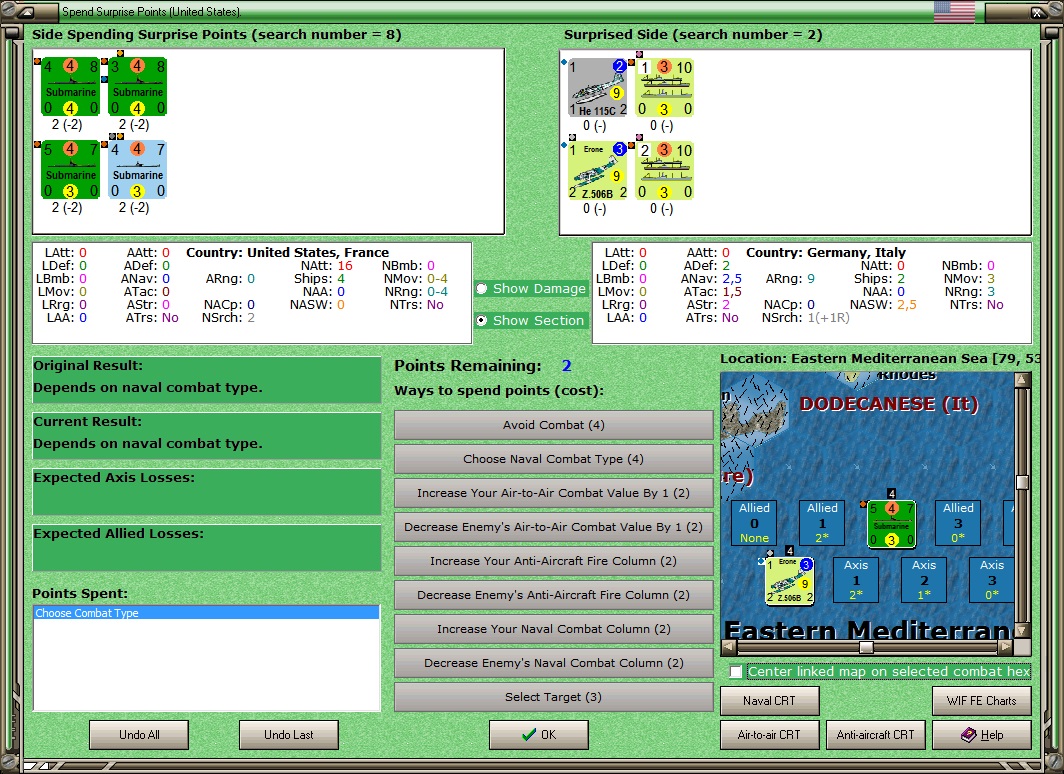Open the Anti-aircraft CRT chart
The image size is (1064, 774).
(x=875, y=735)
